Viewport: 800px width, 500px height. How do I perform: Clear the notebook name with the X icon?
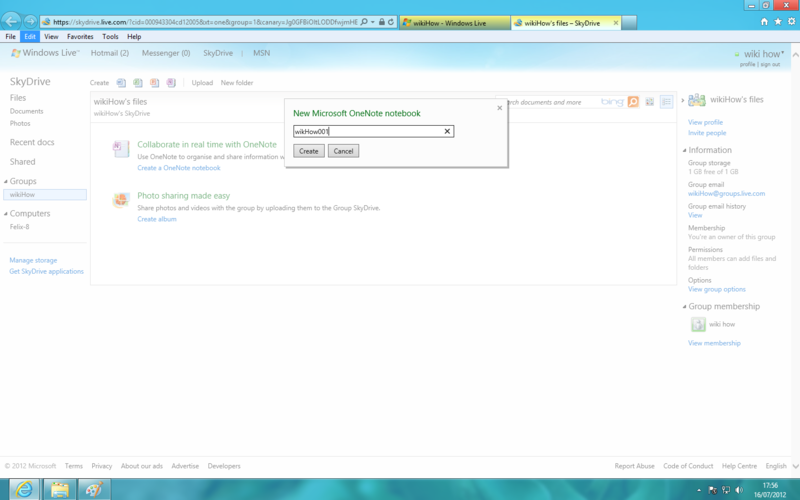click(447, 131)
